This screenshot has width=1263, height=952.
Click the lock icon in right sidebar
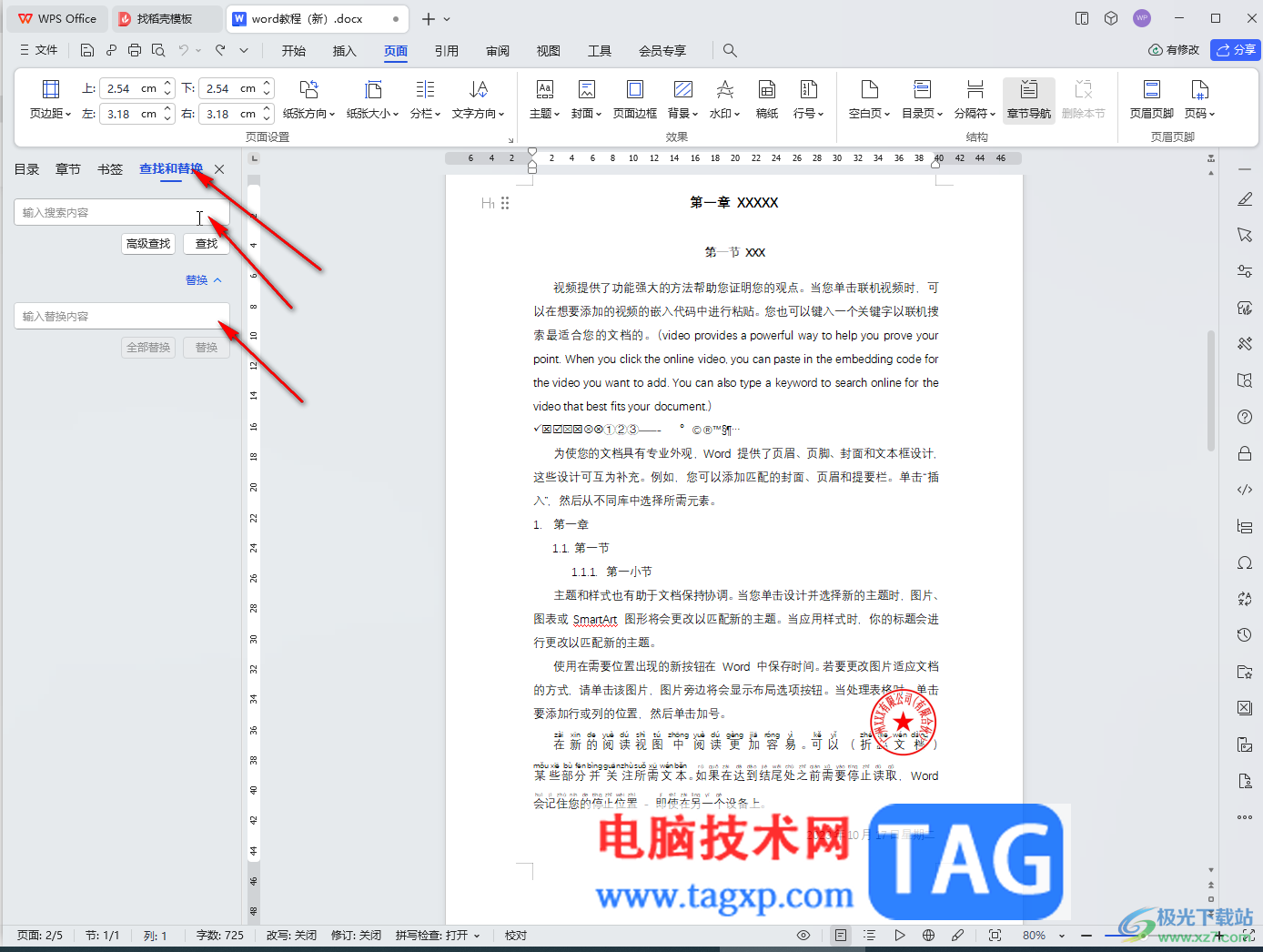(1245, 453)
